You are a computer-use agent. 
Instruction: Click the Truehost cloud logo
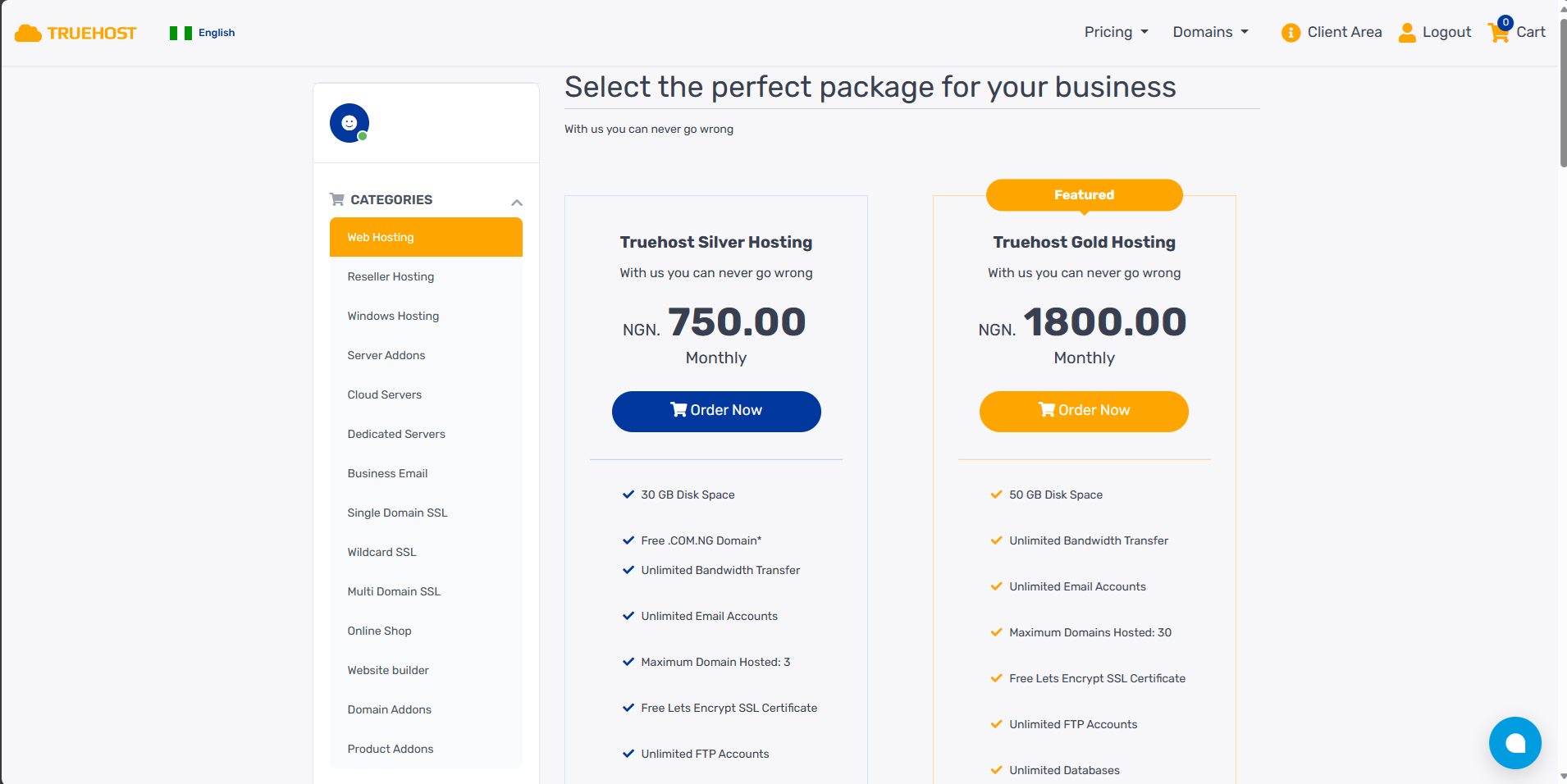pos(75,33)
